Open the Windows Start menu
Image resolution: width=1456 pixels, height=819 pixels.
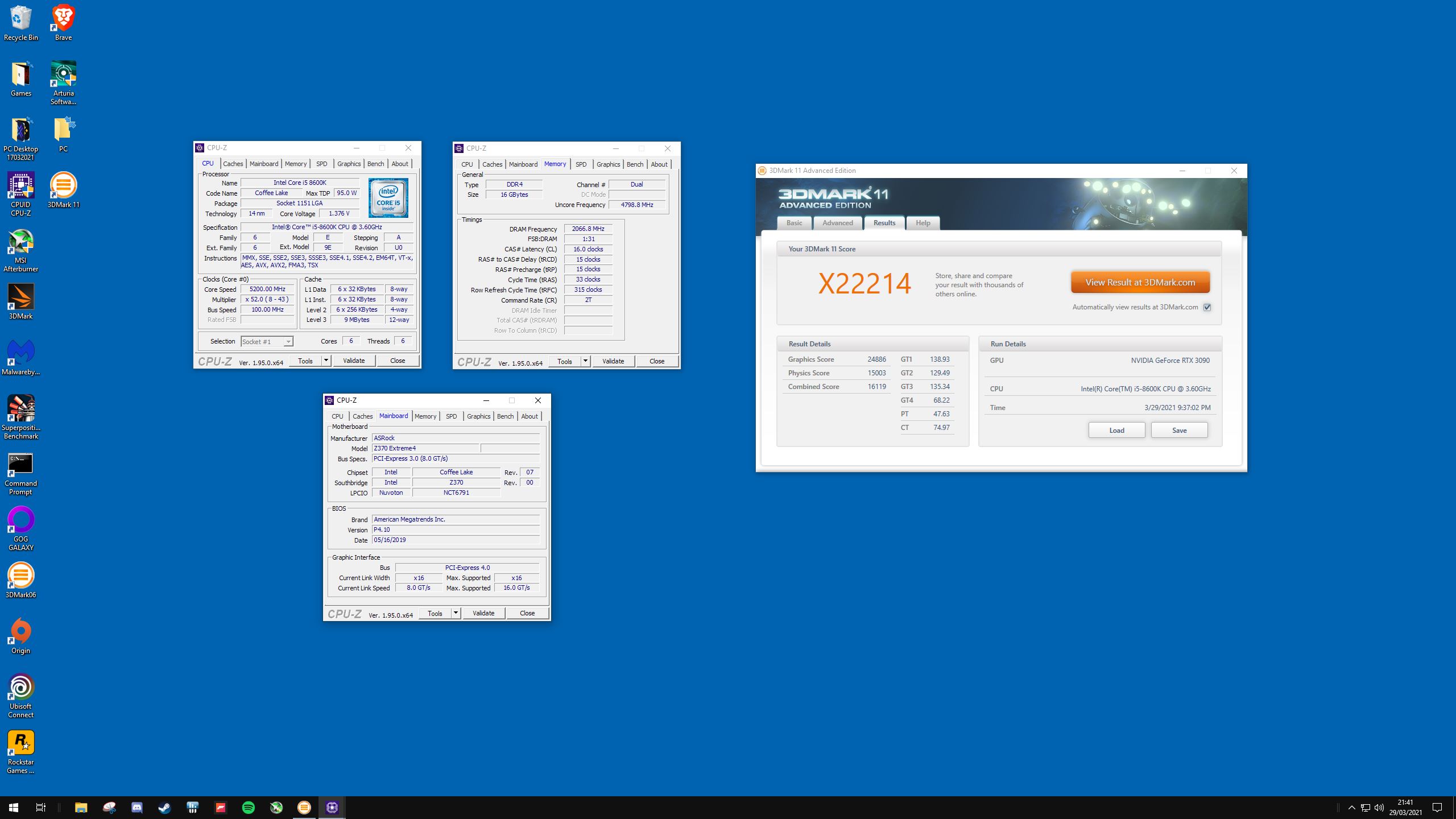14,808
